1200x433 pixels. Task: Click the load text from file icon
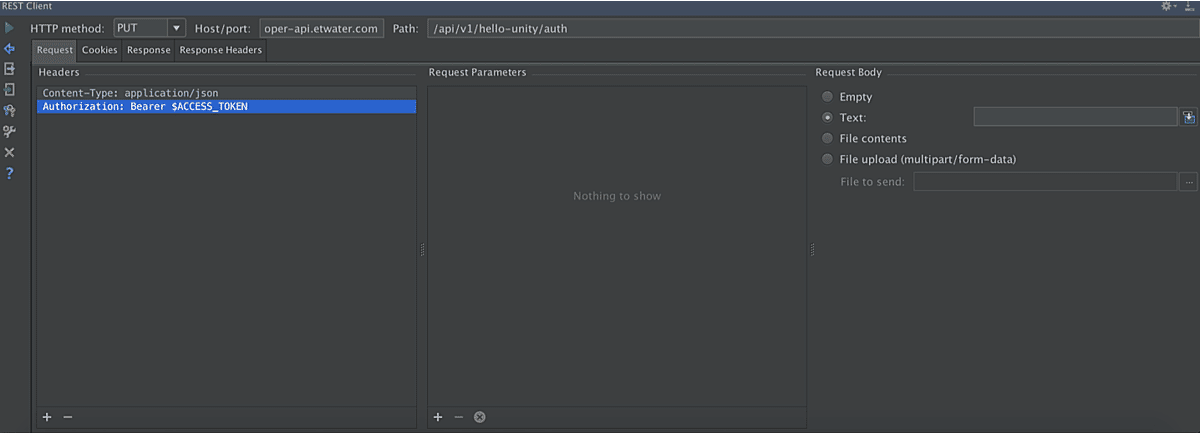[1188, 118]
